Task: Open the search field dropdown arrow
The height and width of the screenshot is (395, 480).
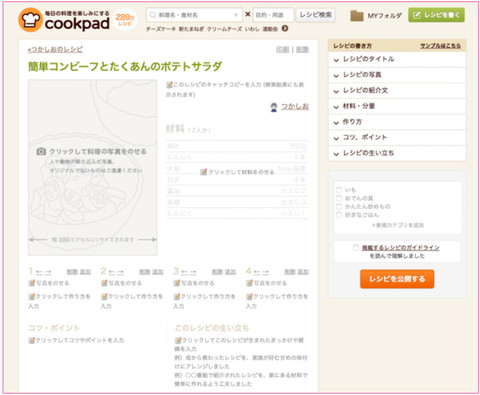Action: click(236, 15)
